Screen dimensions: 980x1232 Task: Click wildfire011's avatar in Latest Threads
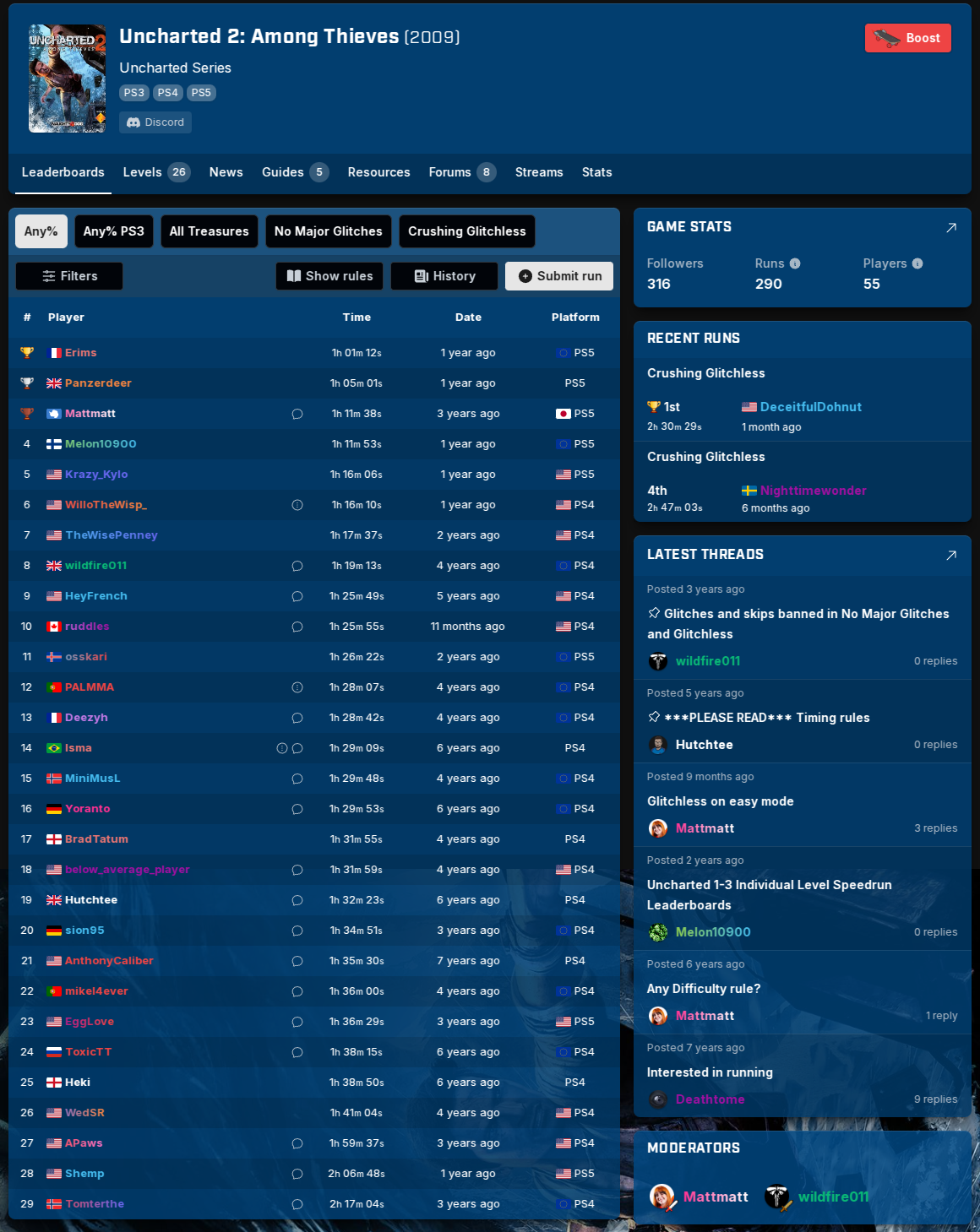658,661
